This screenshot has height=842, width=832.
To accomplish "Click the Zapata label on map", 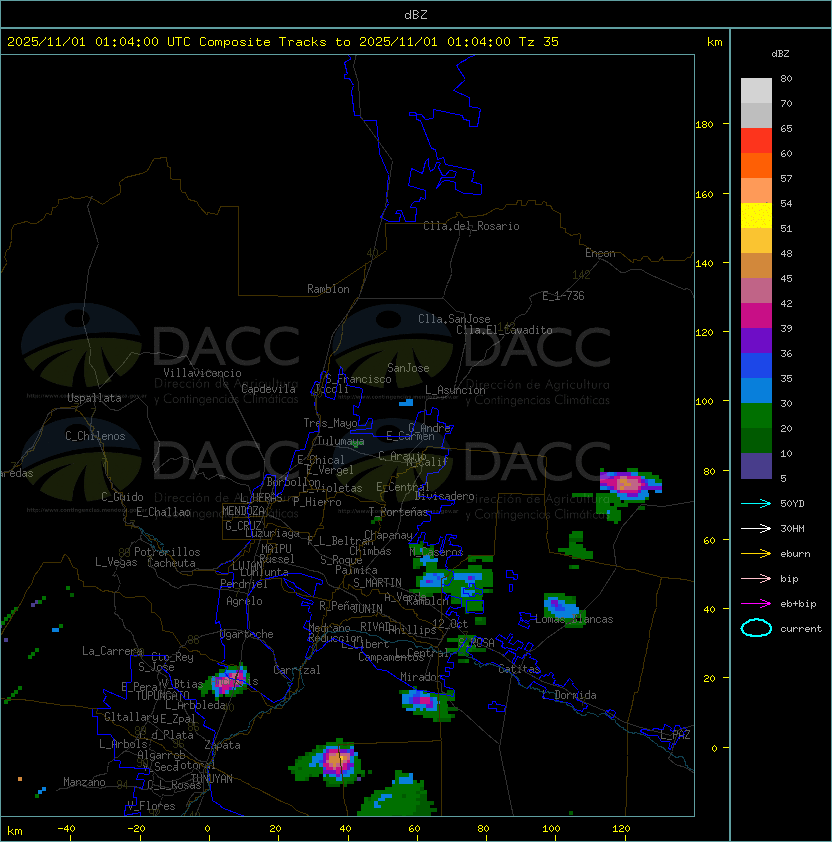I will click(222, 745).
